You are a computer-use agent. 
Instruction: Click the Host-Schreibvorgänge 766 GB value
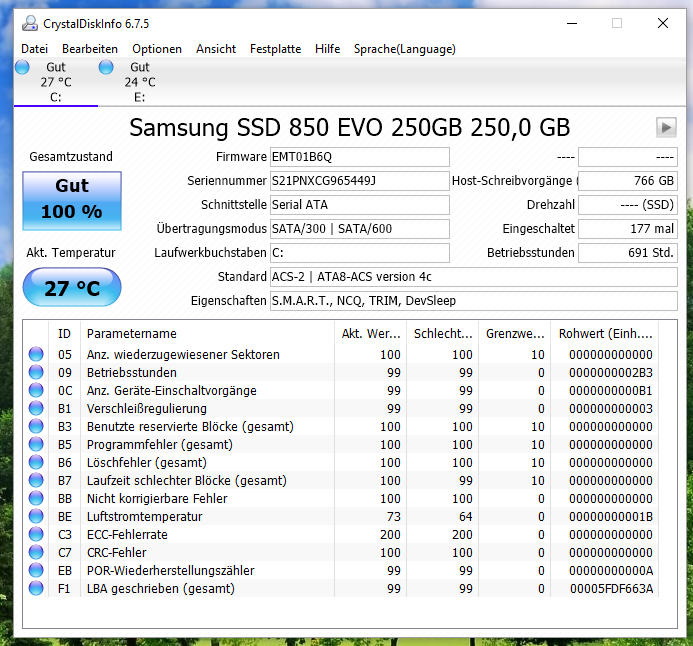pyautogui.click(x=628, y=181)
